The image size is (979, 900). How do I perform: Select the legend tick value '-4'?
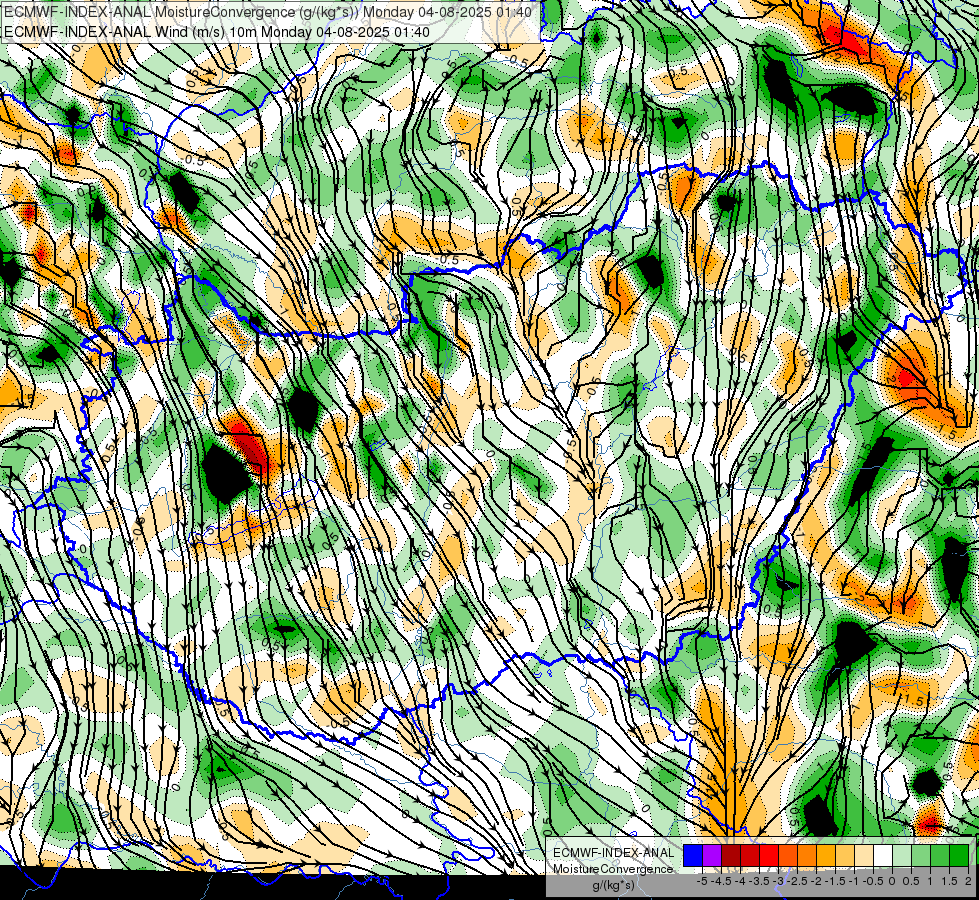coord(740,881)
